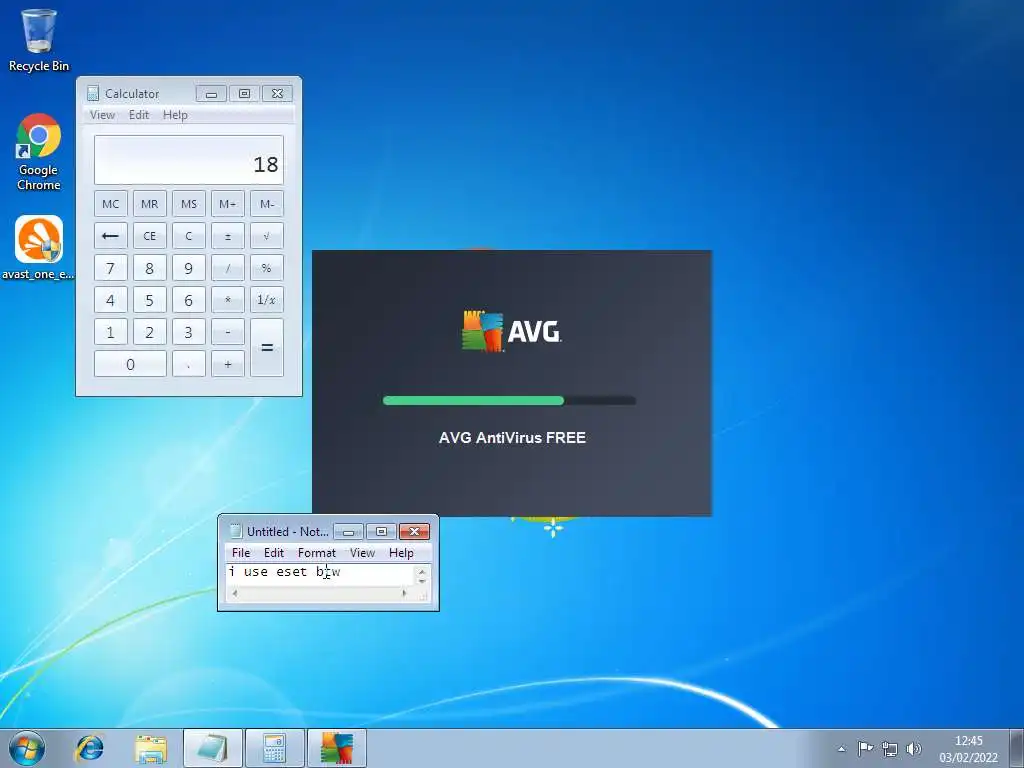
Task: Click calculator digit 0
Action: point(130,364)
